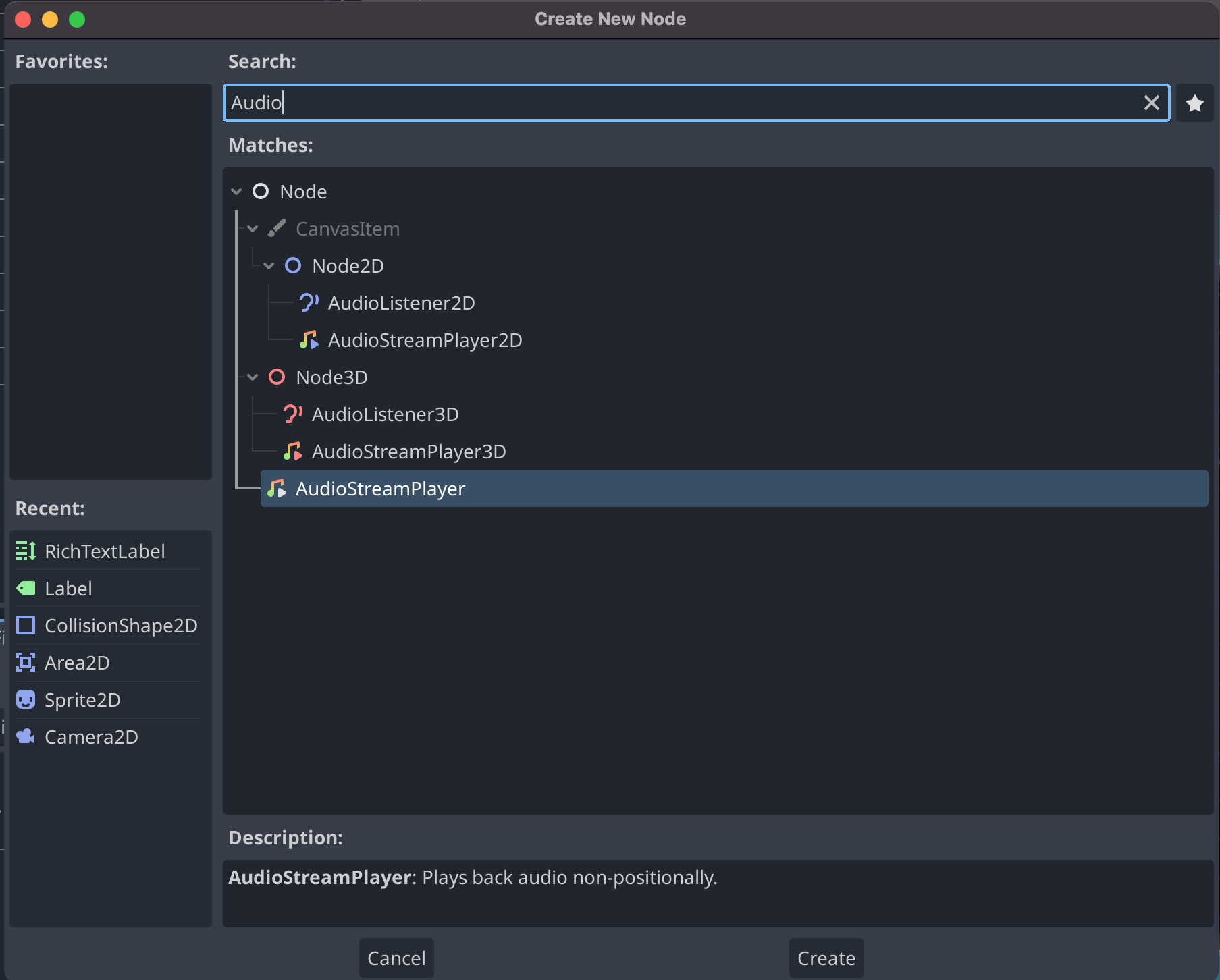Image resolution: width=1220 pixels, height=980 pixels.
Task: Click the AudioListener2D ear icon
Action: (x=309, y=303)
